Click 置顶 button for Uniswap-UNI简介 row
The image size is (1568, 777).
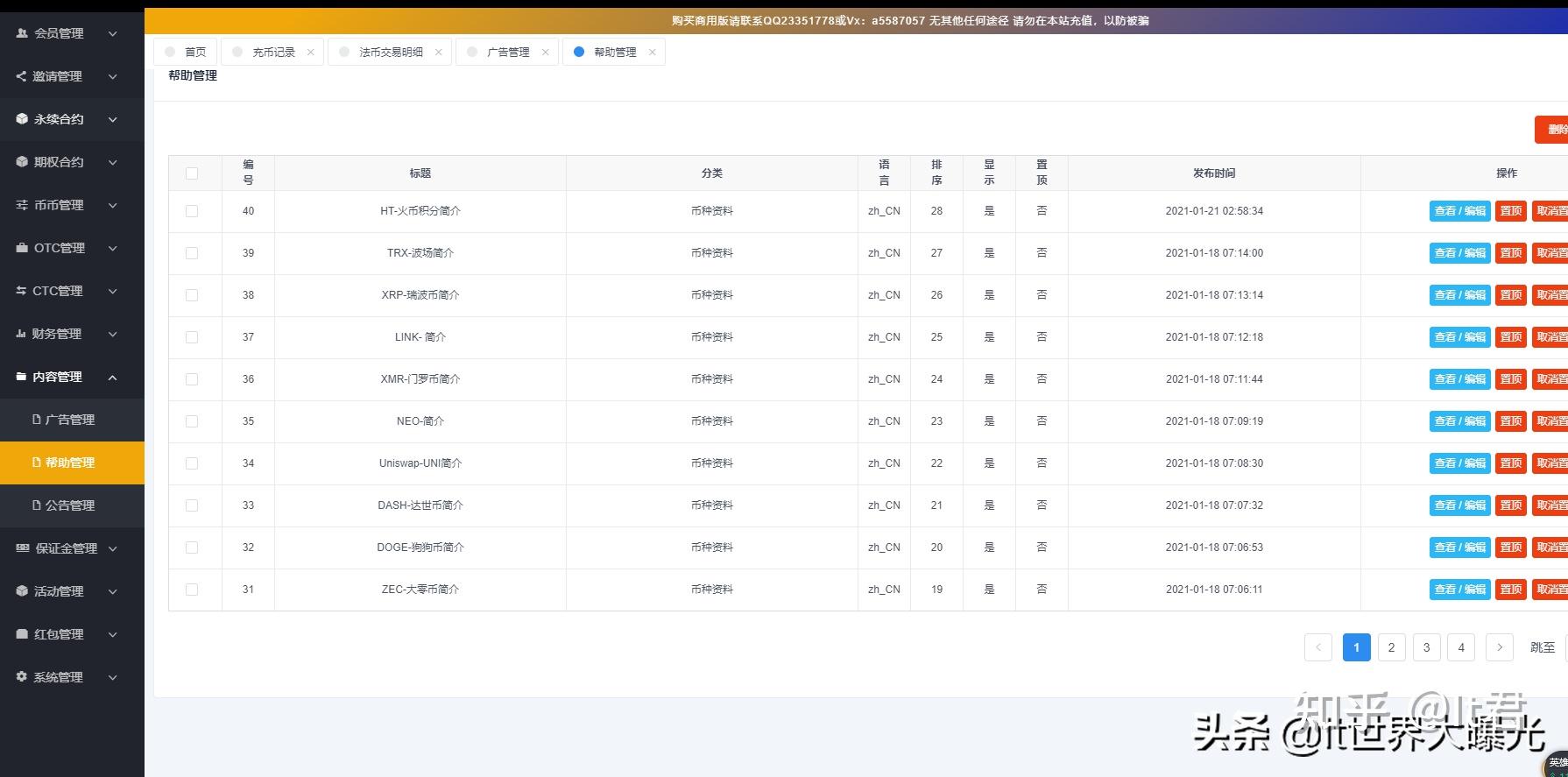tap(1511, 463)
